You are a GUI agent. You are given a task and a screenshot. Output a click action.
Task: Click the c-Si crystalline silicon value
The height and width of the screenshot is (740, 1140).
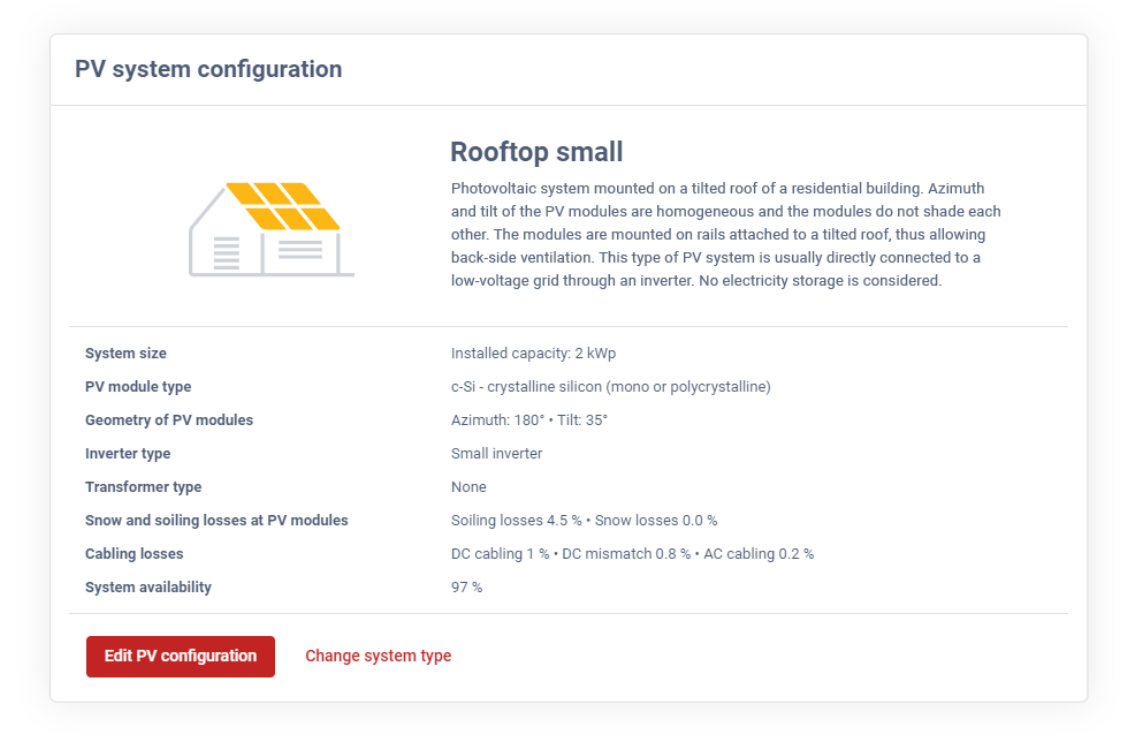pyautogui.click(x=611, y=387)
